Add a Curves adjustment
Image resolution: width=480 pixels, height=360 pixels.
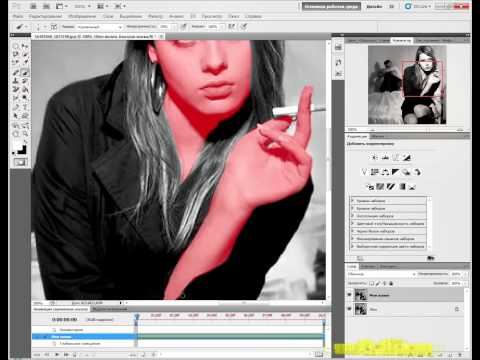[396, 157]
